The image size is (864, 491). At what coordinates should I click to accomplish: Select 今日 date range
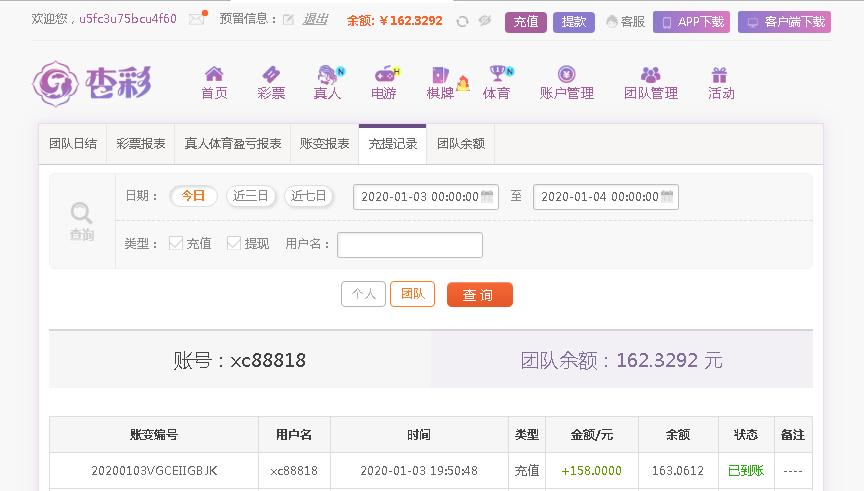pyautogui.click(x=193, y=196)
